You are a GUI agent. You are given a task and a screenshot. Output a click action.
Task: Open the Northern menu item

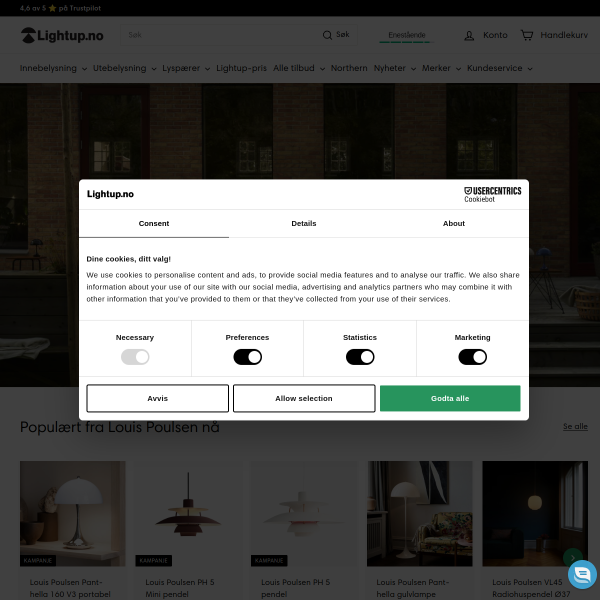tap(349, 68)
